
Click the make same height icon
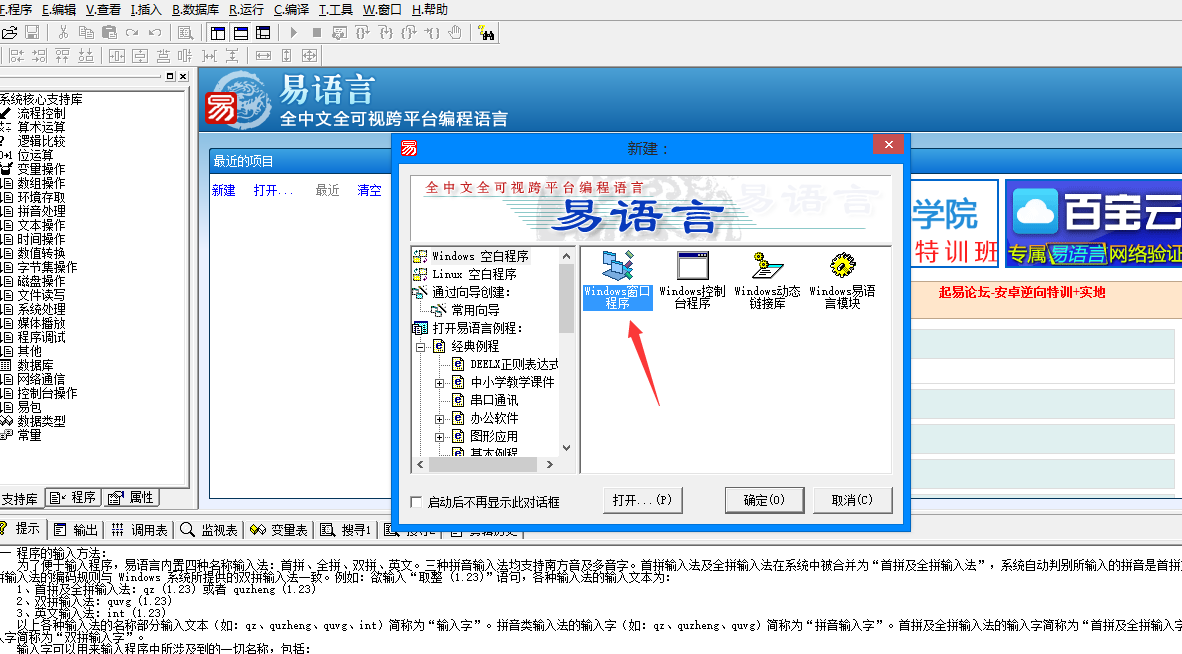[x=286, y=55]
